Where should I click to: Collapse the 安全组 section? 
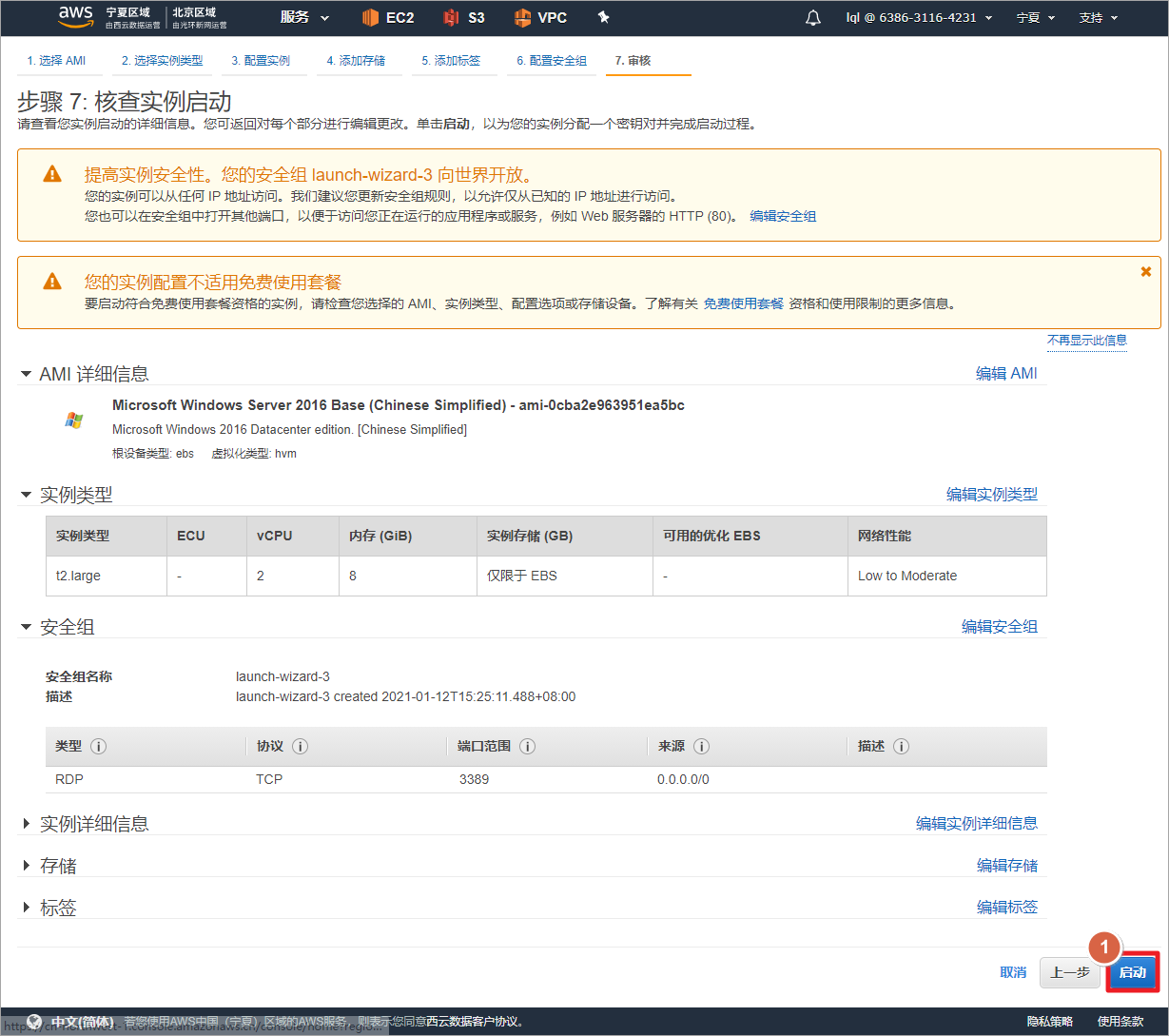(26, 627)
